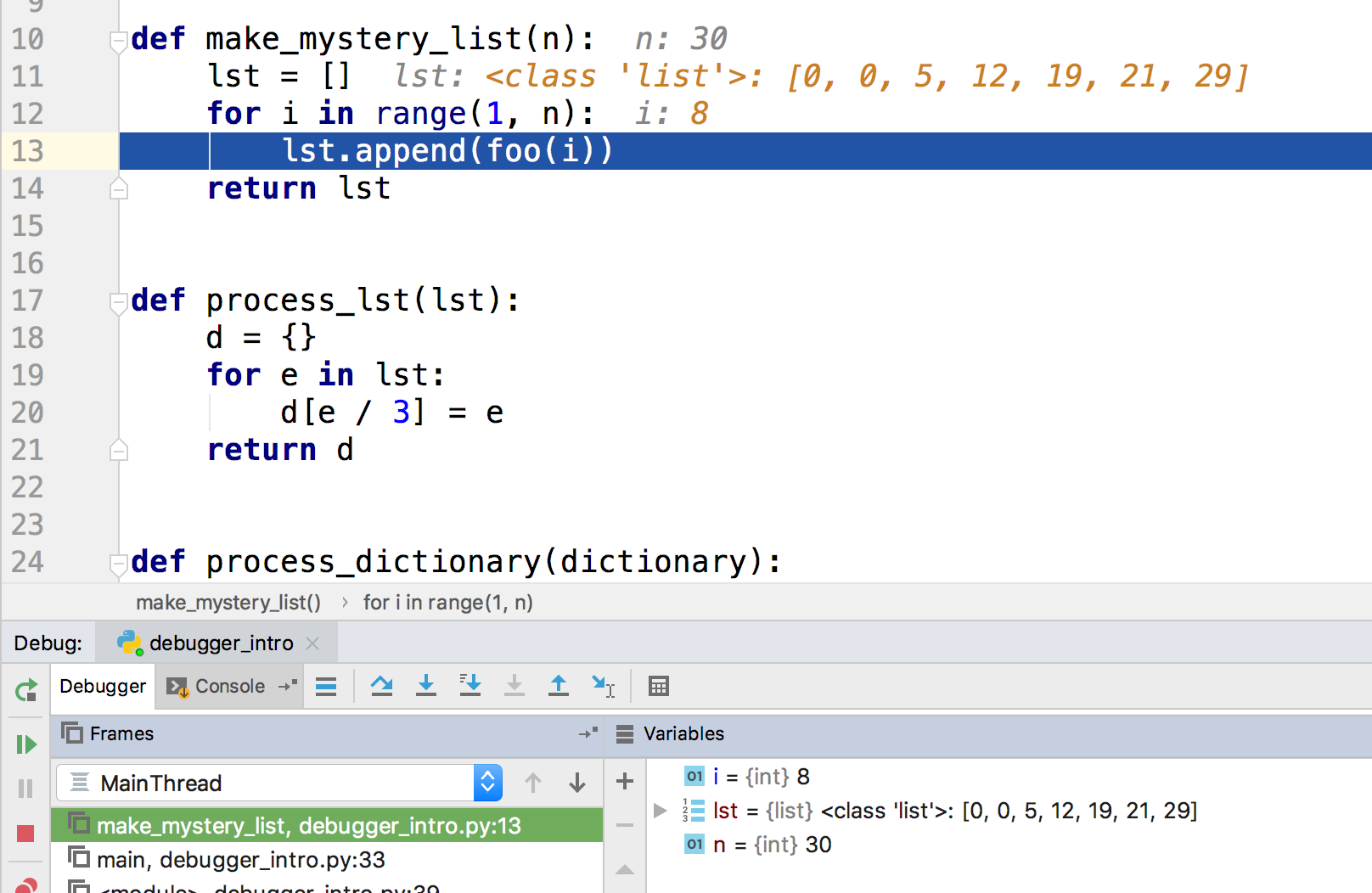Select variable n = {int} 30

(758, 845)
